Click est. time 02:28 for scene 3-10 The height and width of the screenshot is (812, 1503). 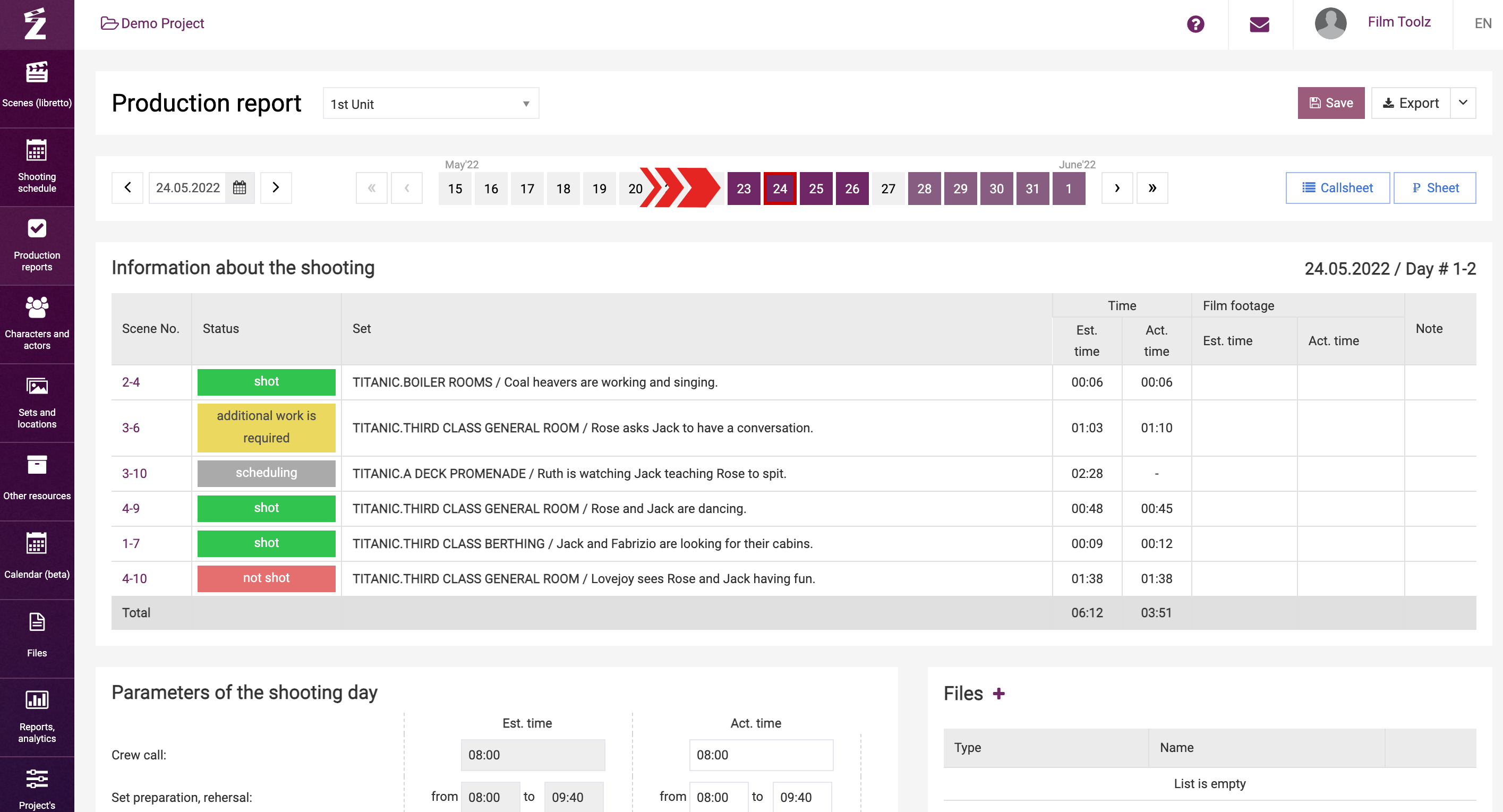point(1087,473)
